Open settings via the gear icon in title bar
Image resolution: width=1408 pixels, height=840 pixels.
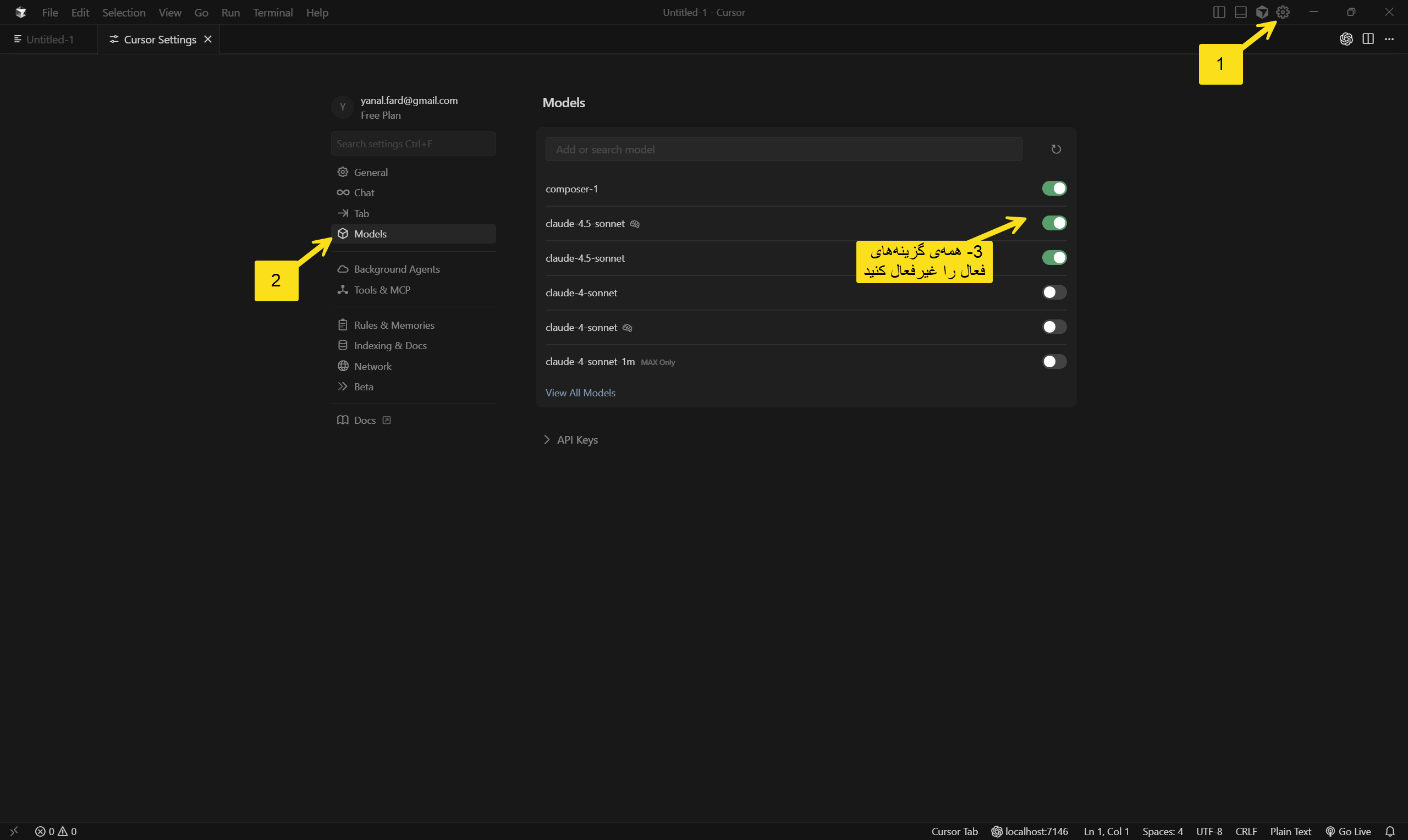coord(1282,12)
